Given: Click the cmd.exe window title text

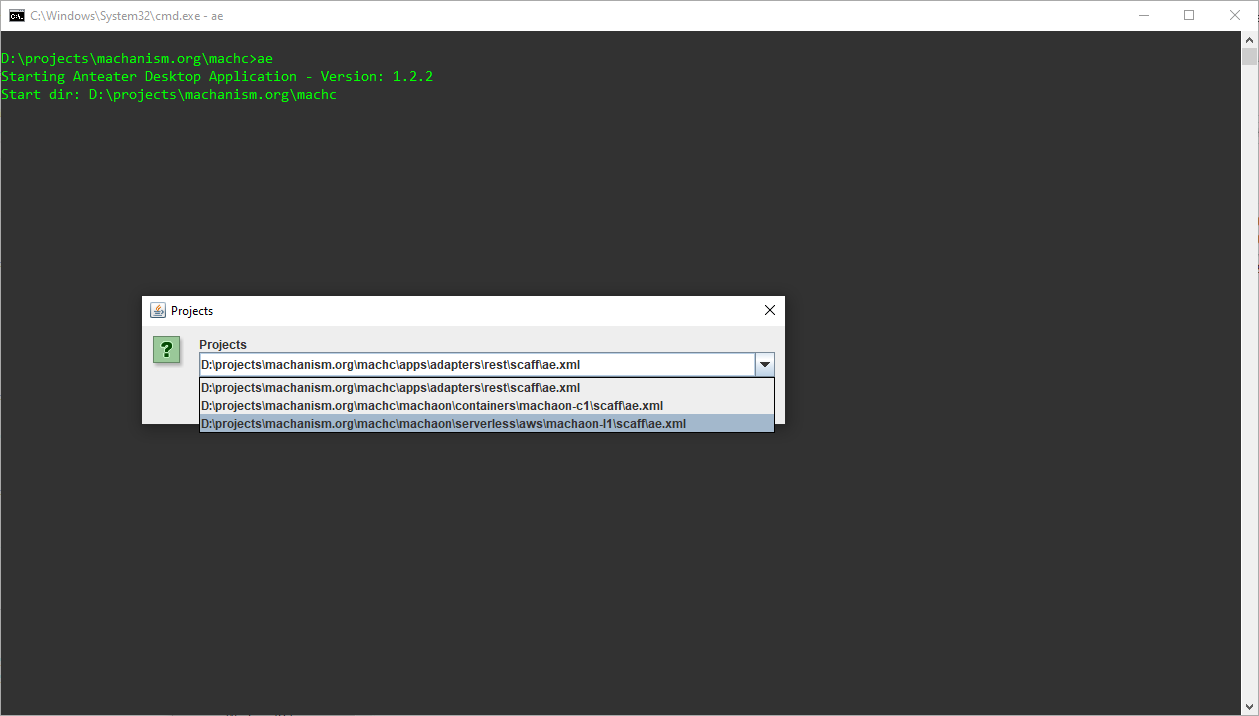Looking at the screenshot, I should [x=127, y=15].
